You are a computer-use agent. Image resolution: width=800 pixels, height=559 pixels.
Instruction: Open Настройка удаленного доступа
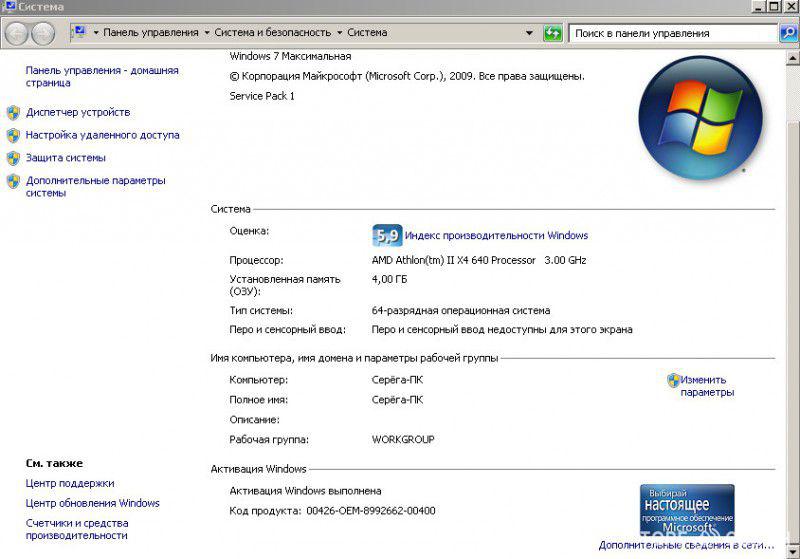[103, 135]
